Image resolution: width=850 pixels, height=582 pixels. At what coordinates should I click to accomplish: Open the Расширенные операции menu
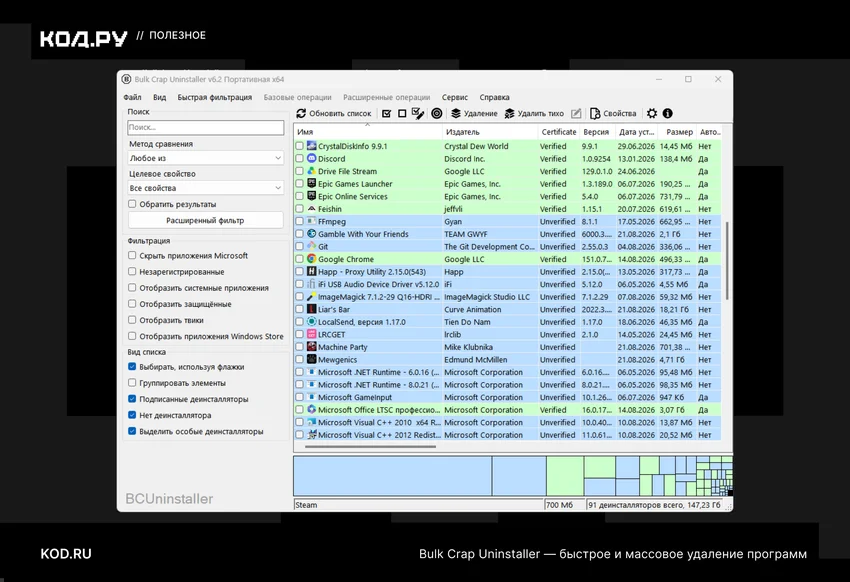pos(387,98)
